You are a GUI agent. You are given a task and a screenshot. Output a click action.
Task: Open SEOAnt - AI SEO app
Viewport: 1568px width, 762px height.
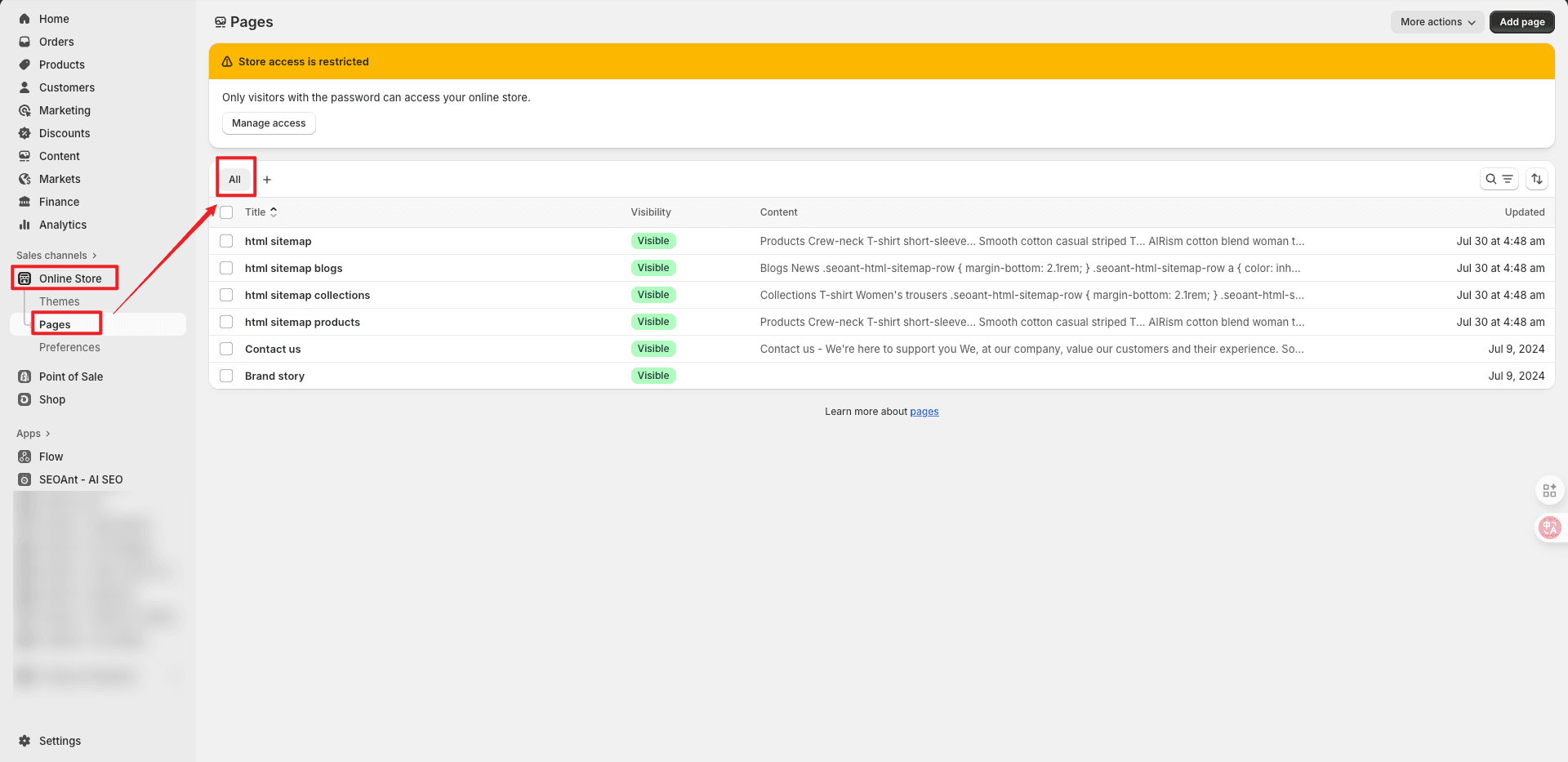point(81,479)
